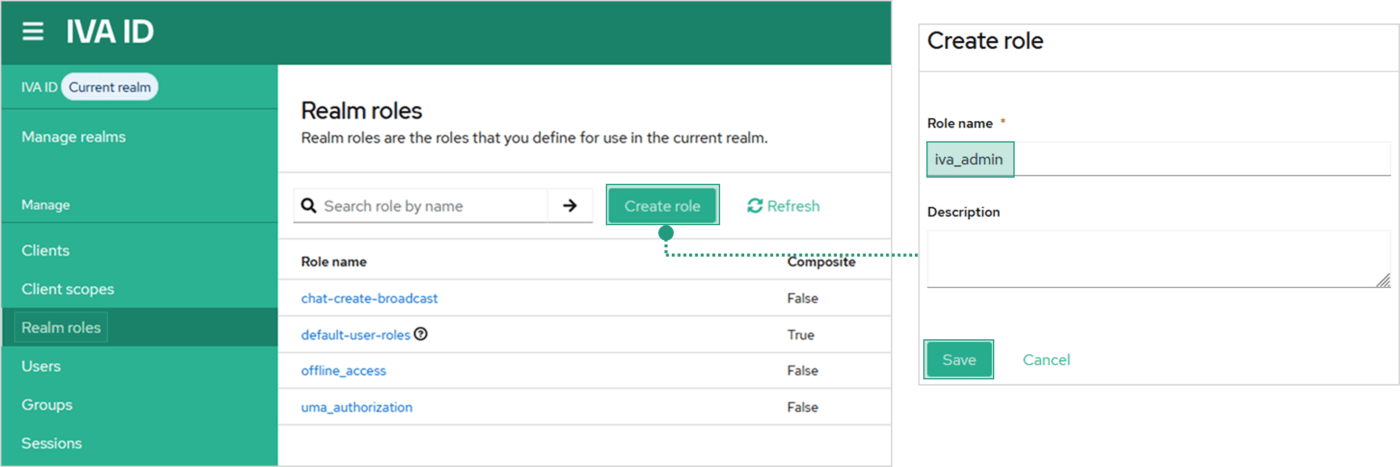The image size is (1400, 467).
Task: Open Manage realms in sidebar
Action: [74, 137]
